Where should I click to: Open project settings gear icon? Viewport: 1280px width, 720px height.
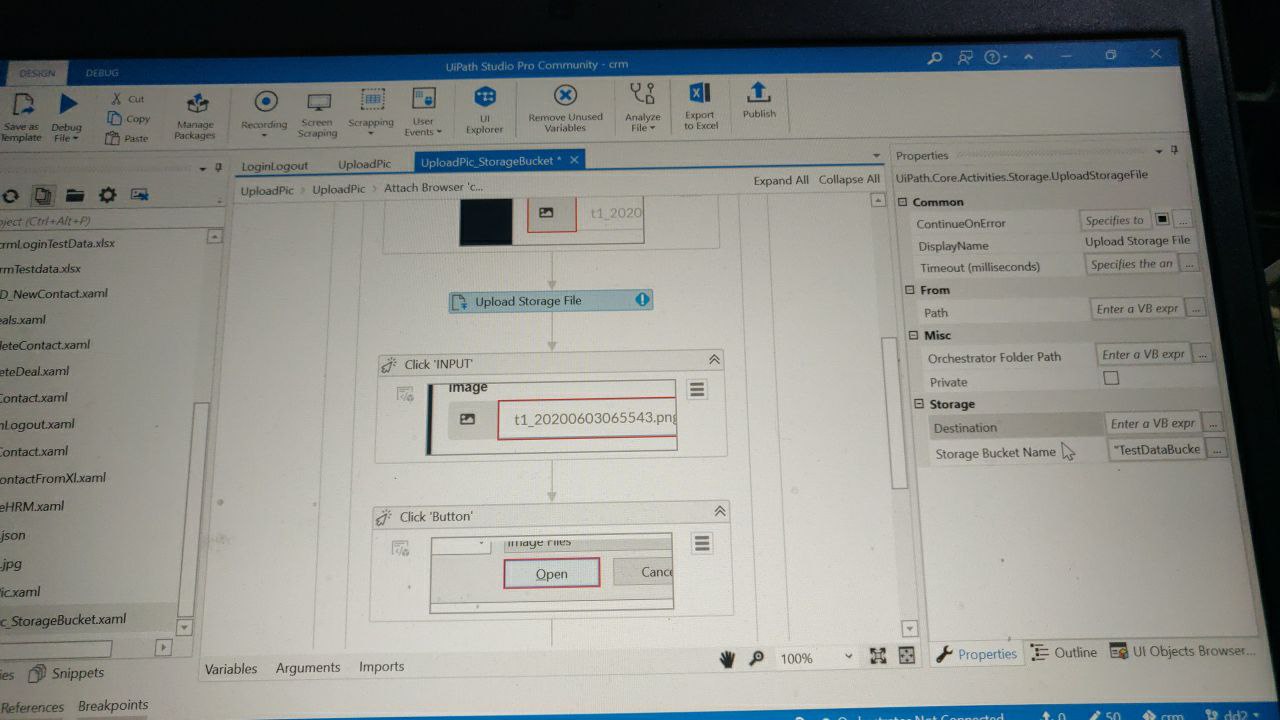click(x=107, y=195)
